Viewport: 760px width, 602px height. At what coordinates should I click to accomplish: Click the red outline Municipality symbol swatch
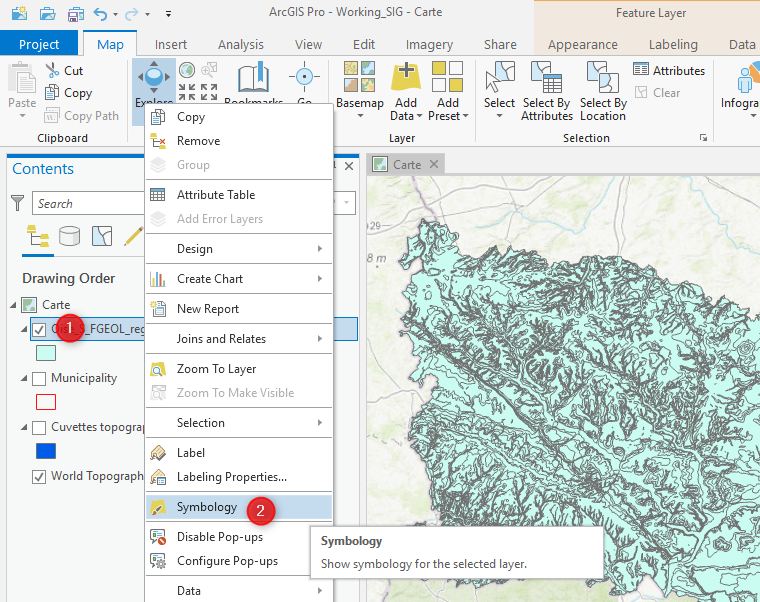pos(46,402)
